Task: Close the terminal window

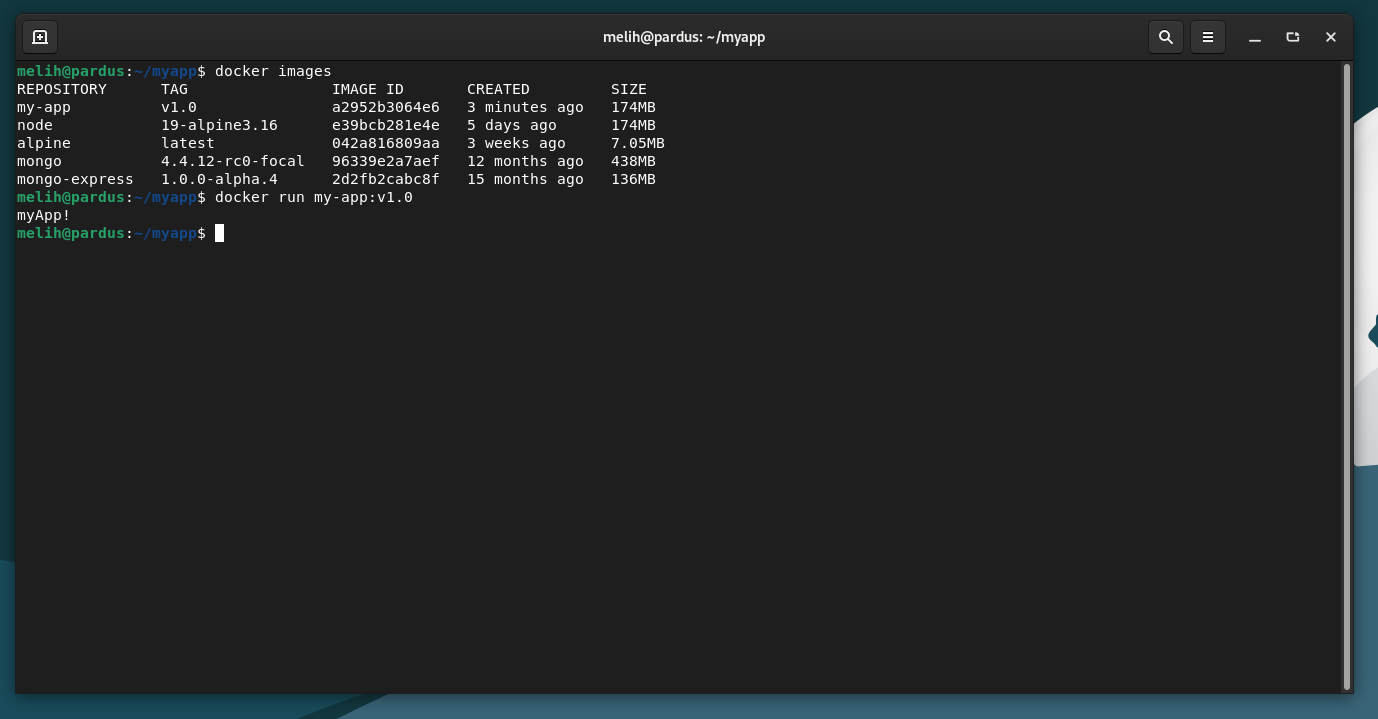Action: 1330,37
